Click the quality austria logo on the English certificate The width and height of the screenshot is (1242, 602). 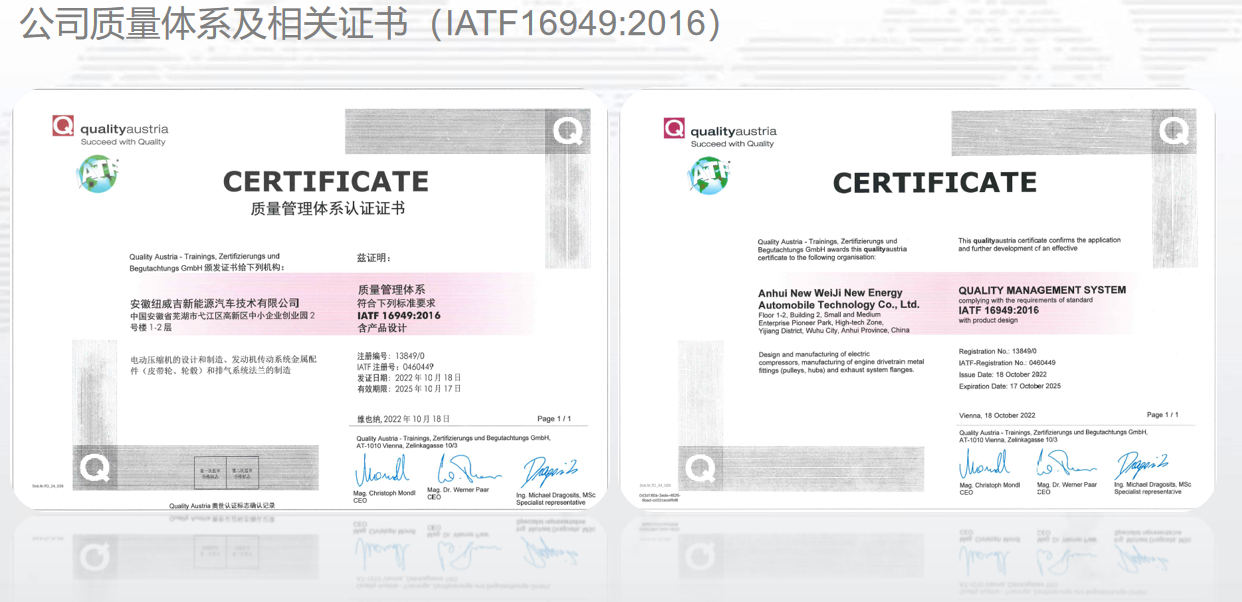coord(720,133)
